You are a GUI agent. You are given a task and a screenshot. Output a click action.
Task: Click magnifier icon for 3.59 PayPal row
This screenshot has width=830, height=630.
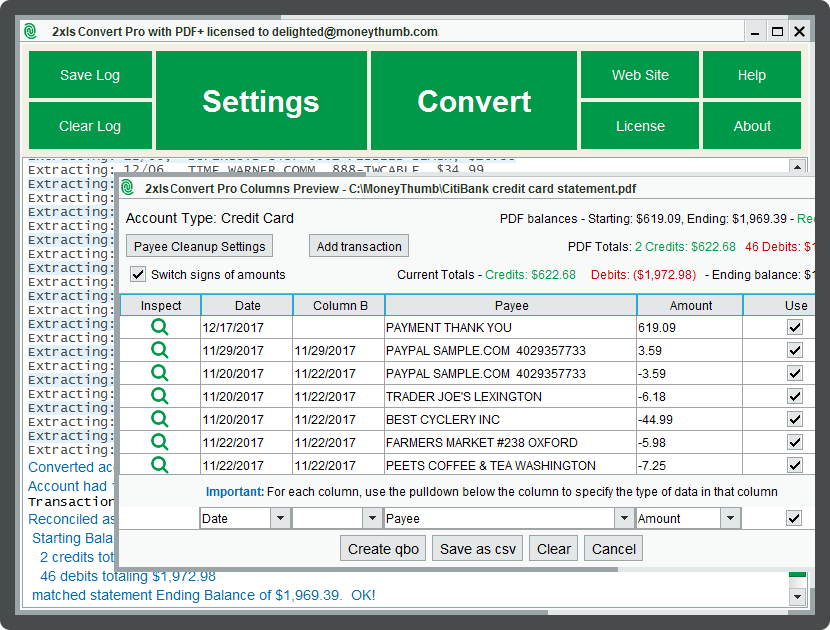[x=160, y=350]
